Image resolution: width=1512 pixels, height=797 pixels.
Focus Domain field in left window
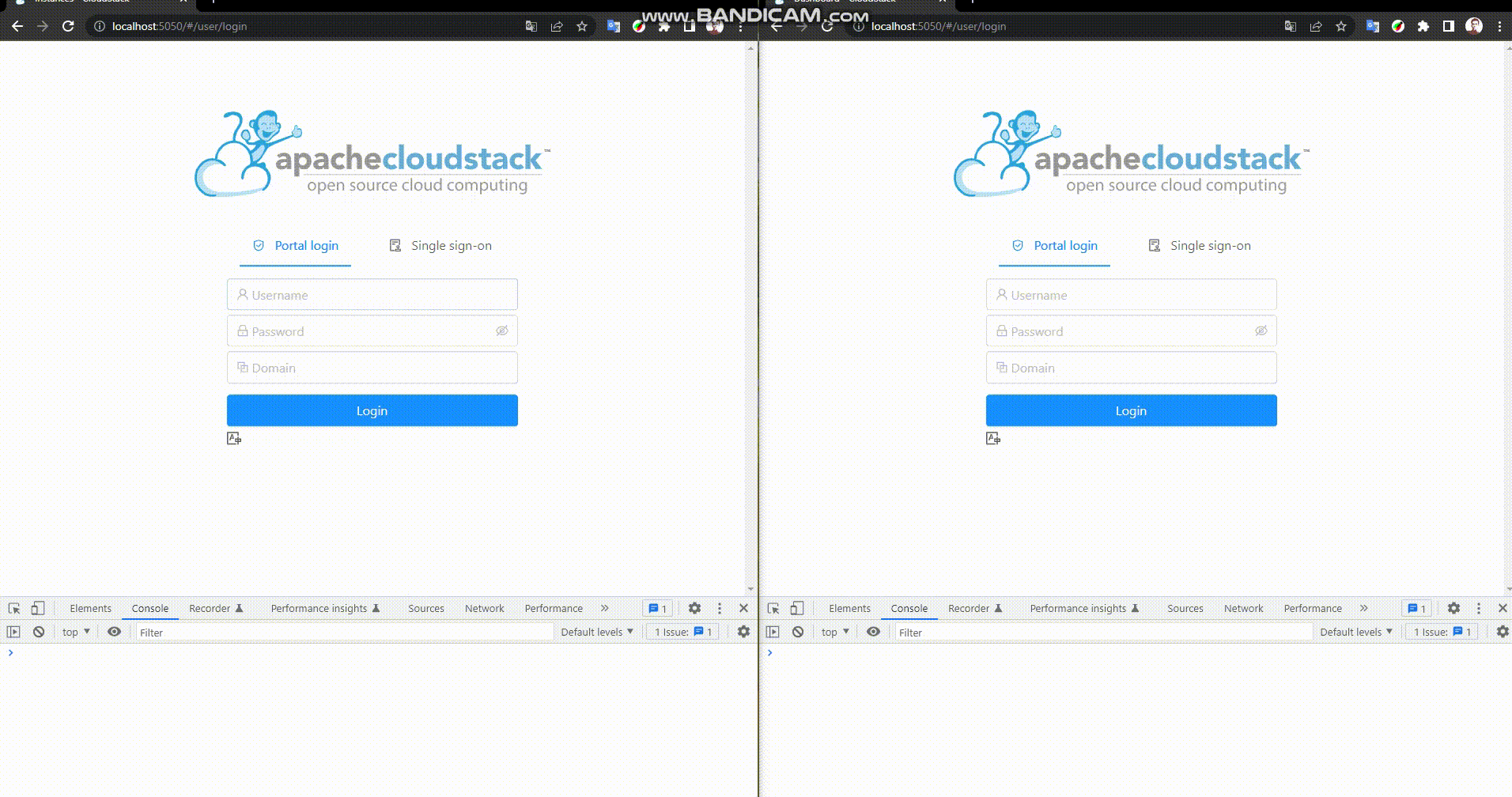click(x=372, y=368)
